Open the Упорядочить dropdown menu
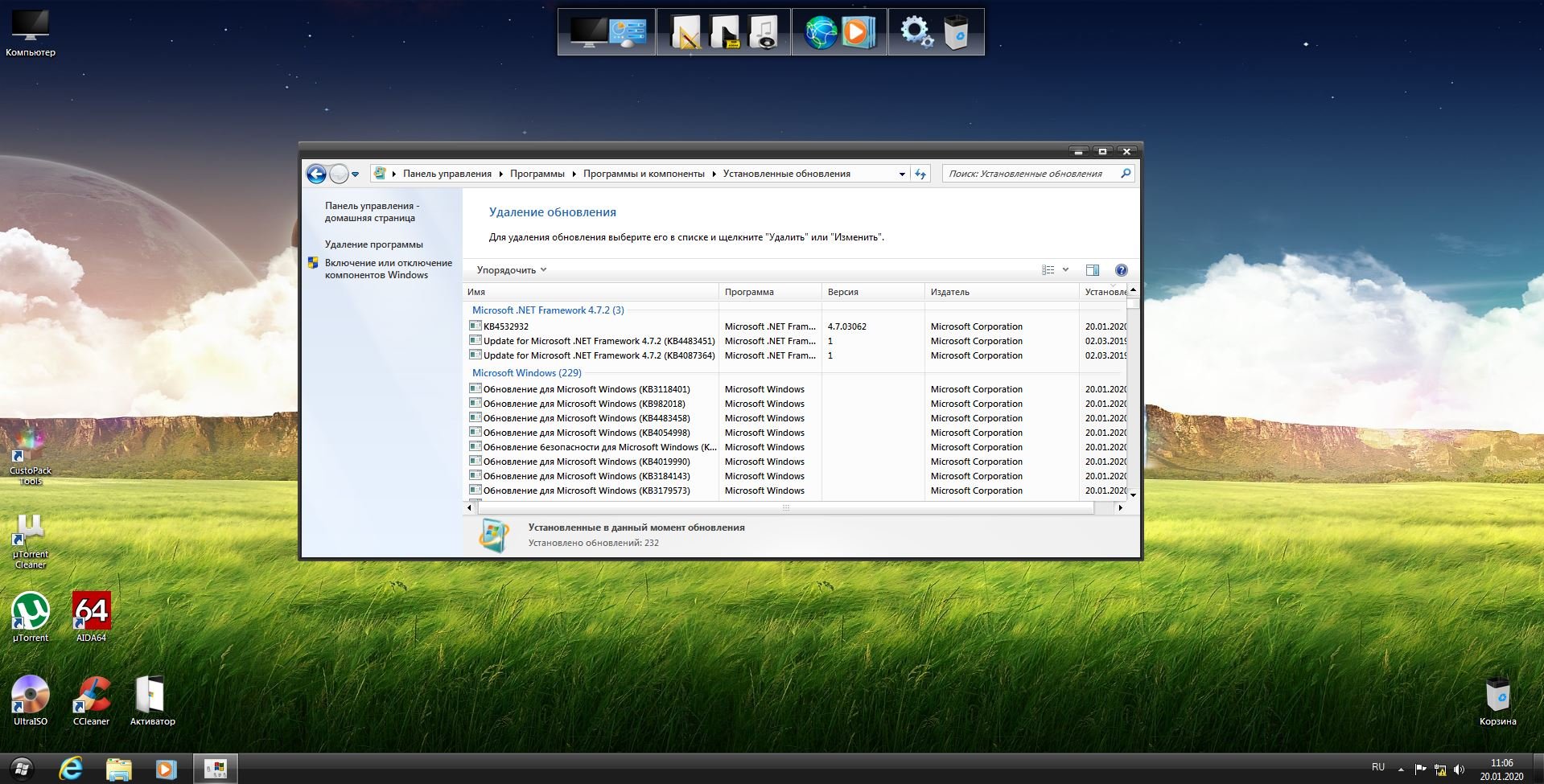This screenshot has width=1544, height=784. (x=512, y=270)
